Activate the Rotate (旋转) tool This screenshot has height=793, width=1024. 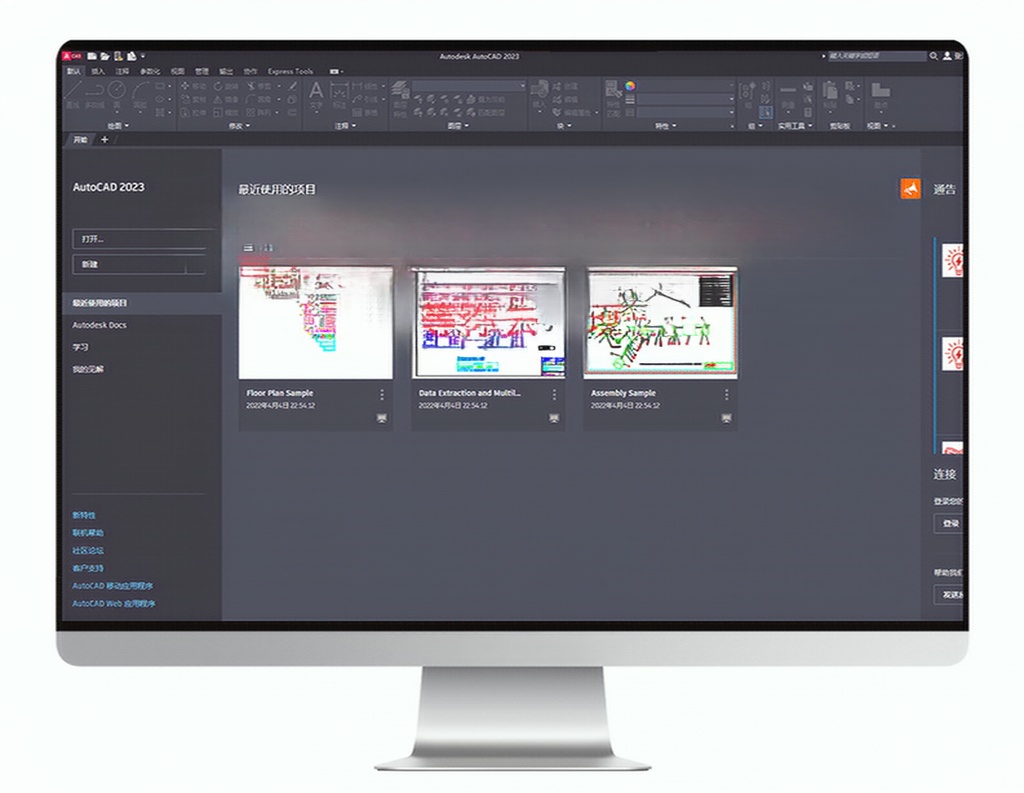tap(226, 86)
